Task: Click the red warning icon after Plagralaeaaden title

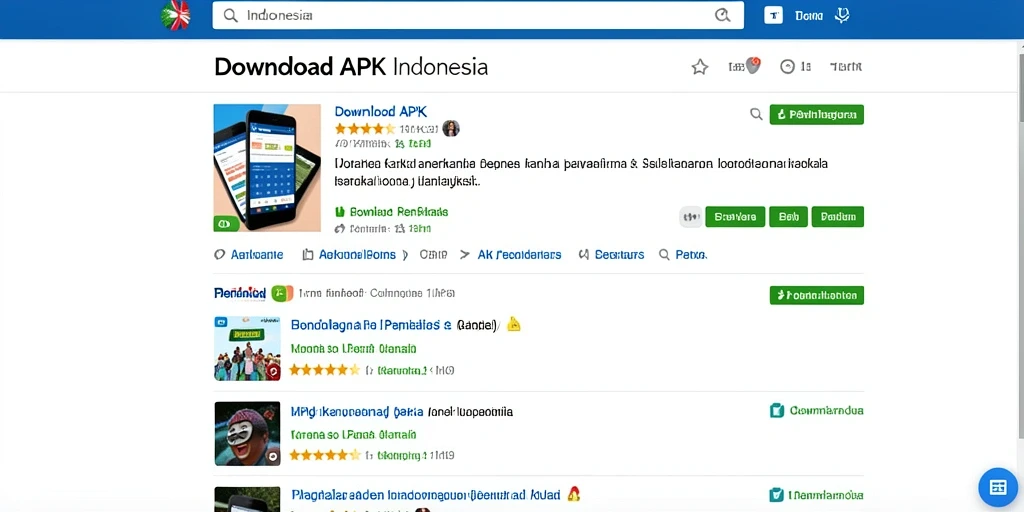Action: [574, 493]
